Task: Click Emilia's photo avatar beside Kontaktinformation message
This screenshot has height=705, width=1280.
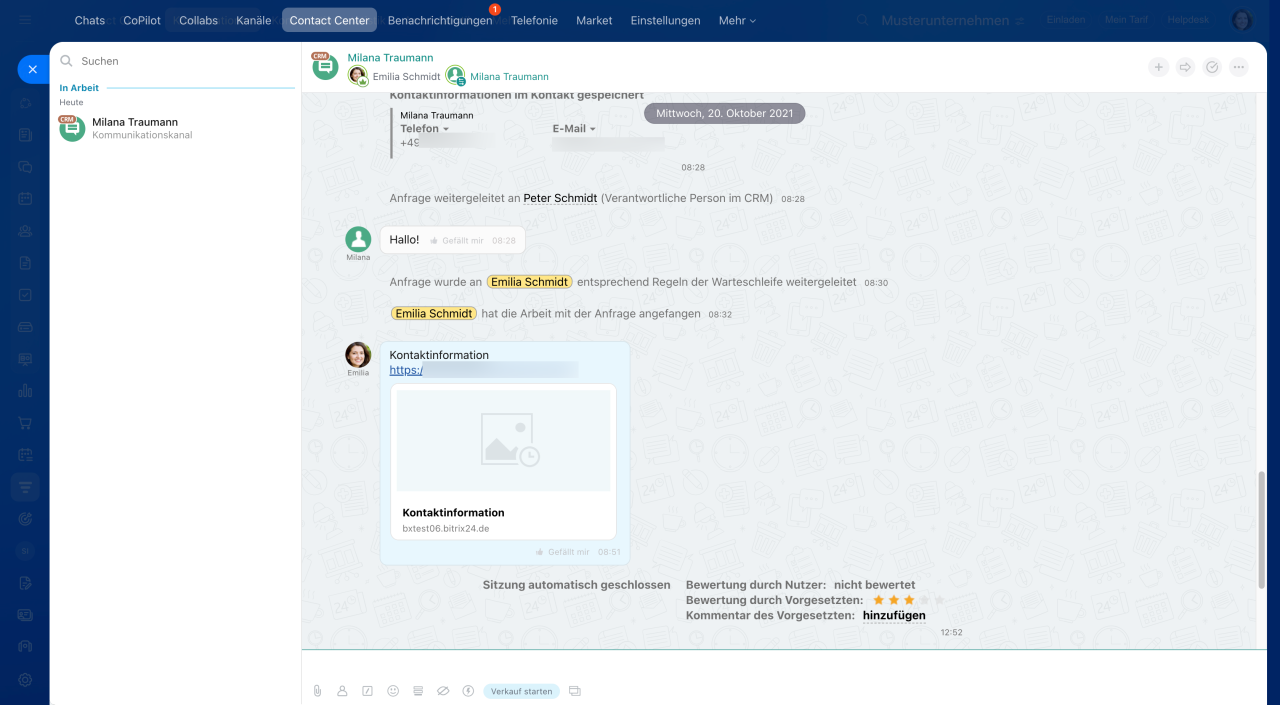Action: (358, 355)
